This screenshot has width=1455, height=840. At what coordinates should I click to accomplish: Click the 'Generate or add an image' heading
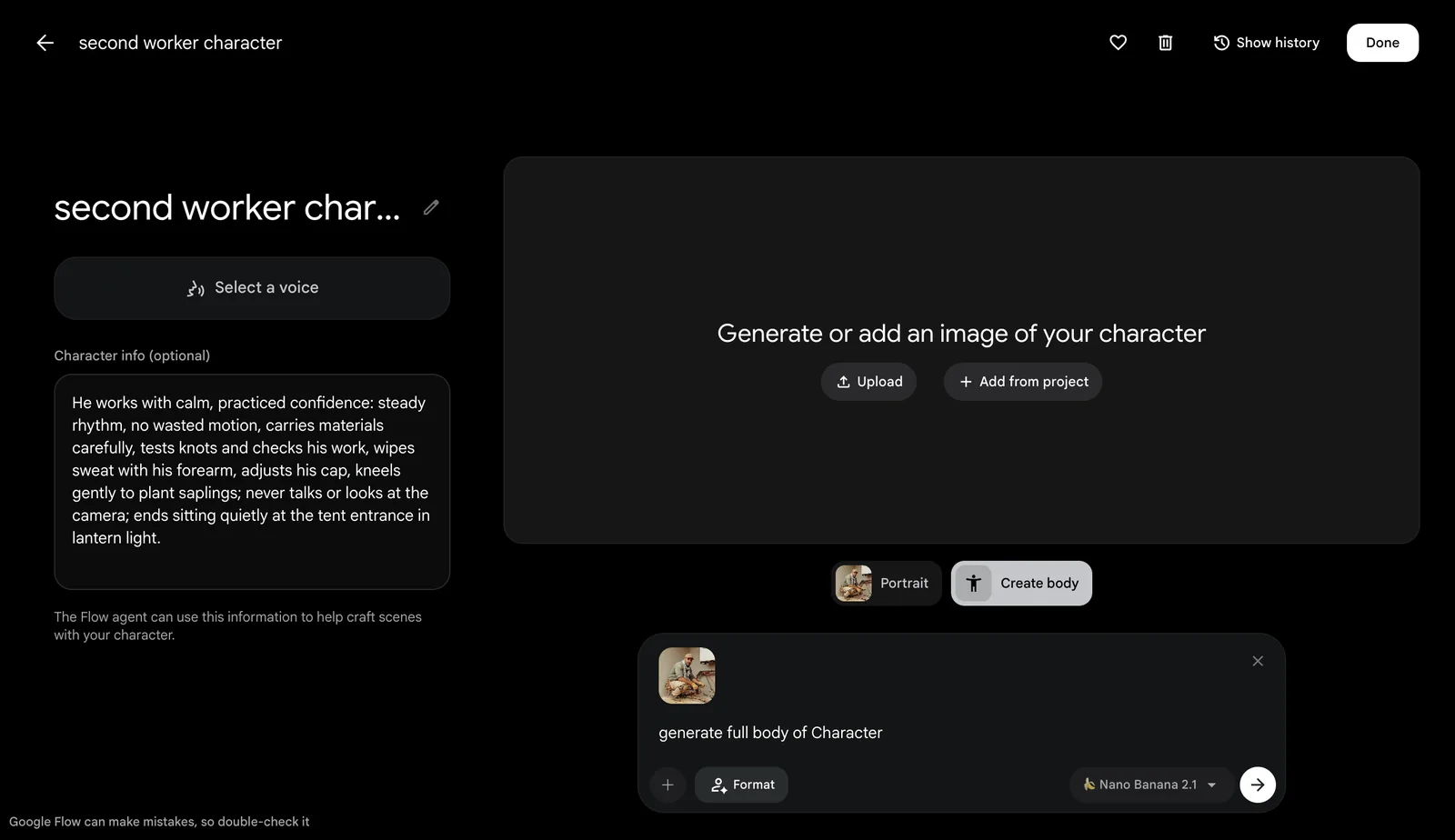[961, 334]
